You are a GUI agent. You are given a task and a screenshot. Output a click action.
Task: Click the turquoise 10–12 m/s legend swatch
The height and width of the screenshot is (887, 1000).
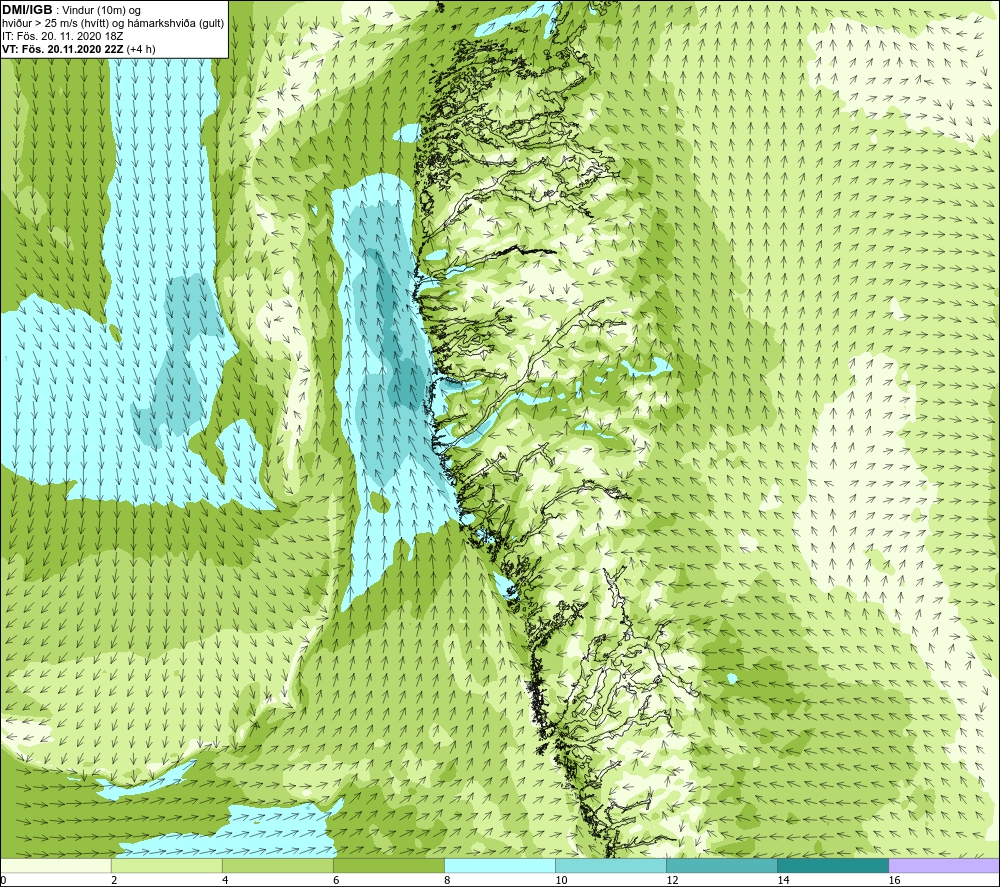611,865
